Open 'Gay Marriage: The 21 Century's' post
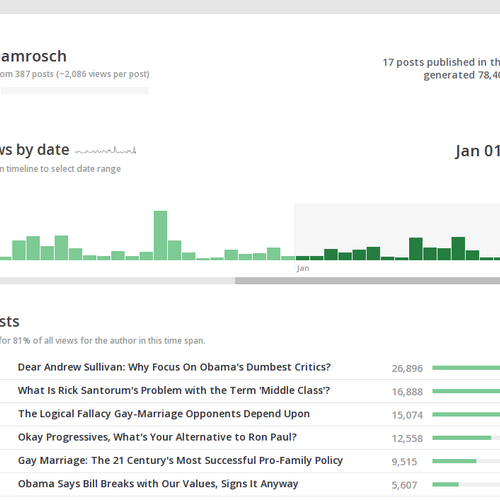 point(180,460)
